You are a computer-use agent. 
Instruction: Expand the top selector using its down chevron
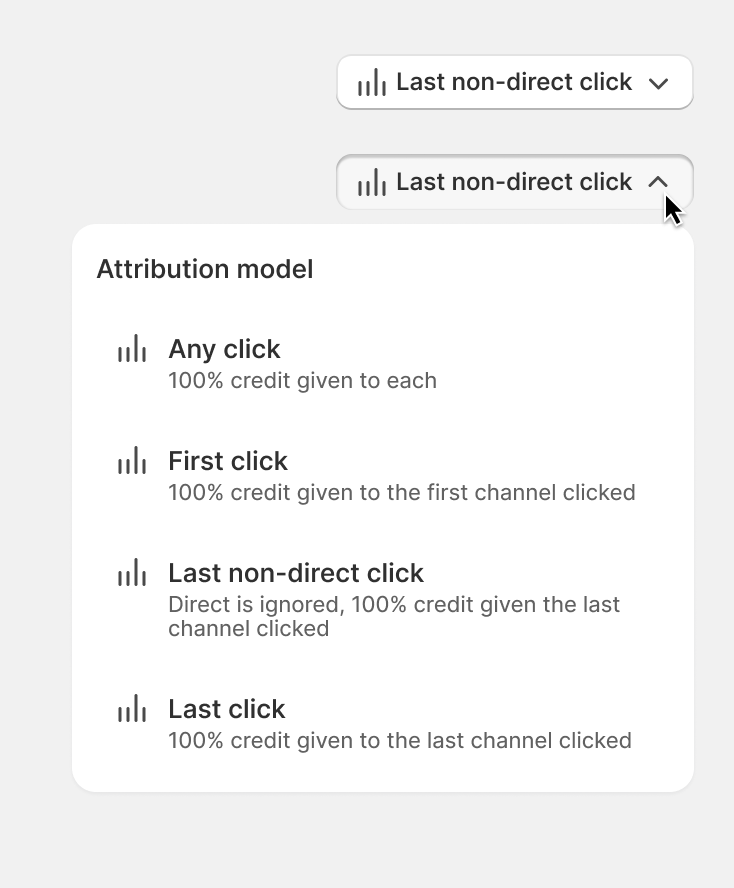pos(658,83)
